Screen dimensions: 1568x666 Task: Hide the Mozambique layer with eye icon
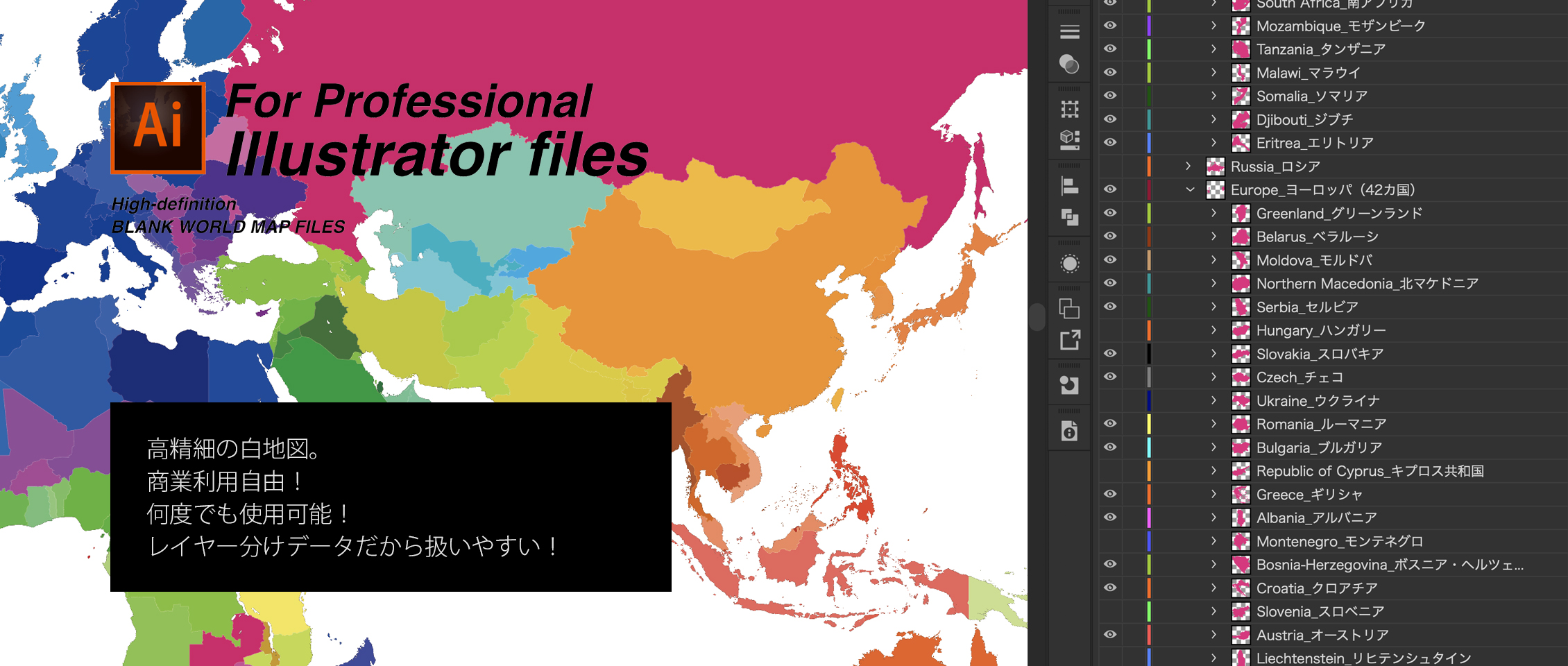point(1110,26)
